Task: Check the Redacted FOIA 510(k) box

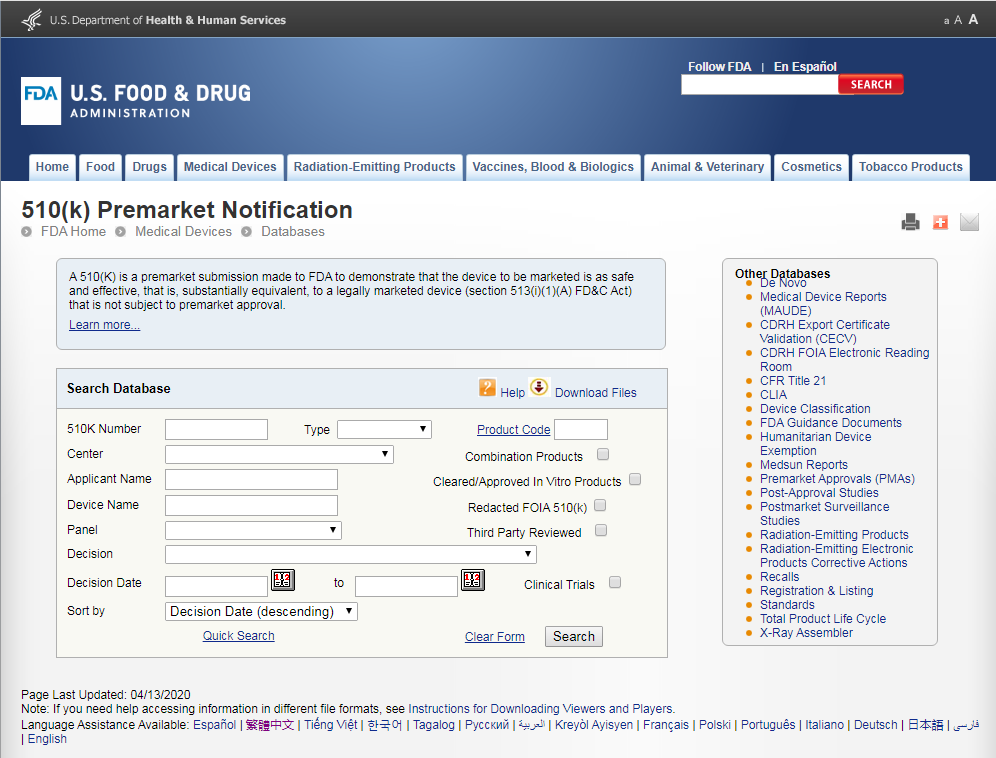Action: [x=600, y=505]
